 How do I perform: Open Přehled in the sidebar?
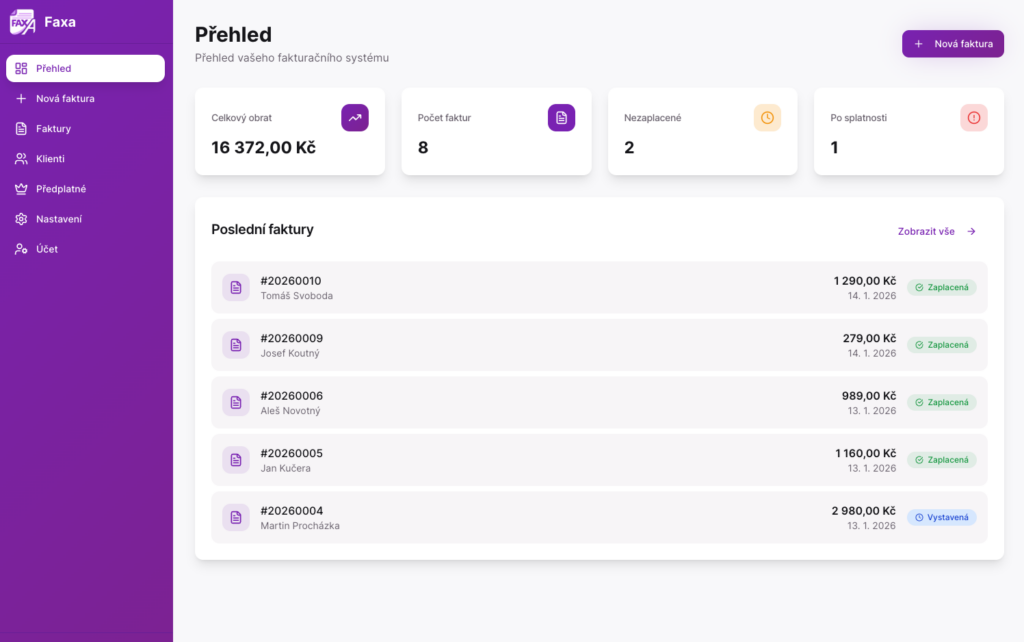click(x=85, y=69)
